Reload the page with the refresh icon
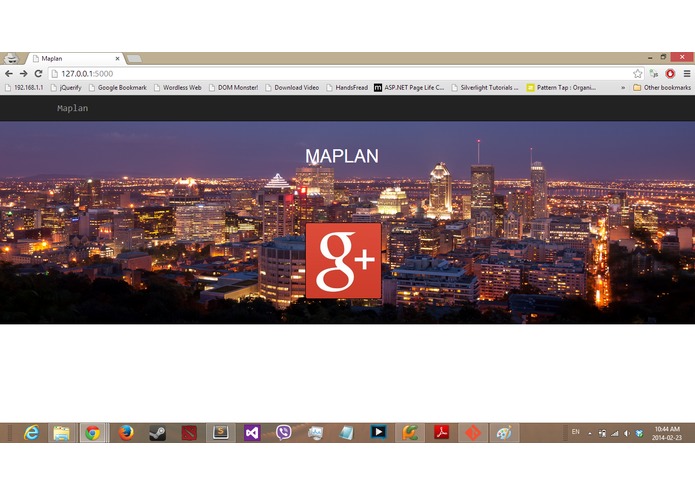The image size is (695, 494). [x=39, y=74]
